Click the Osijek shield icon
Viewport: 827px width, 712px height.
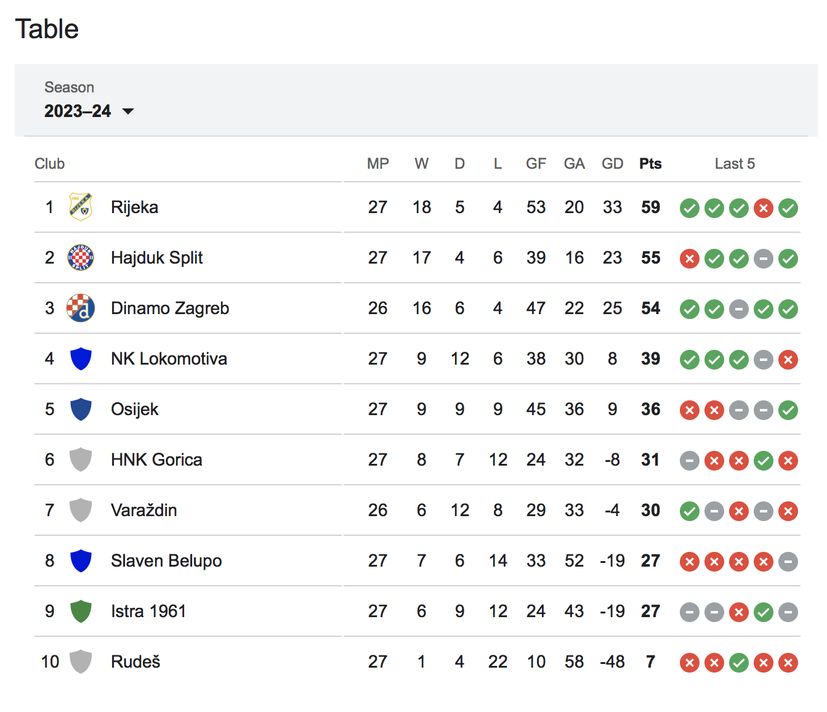(80, 409)
